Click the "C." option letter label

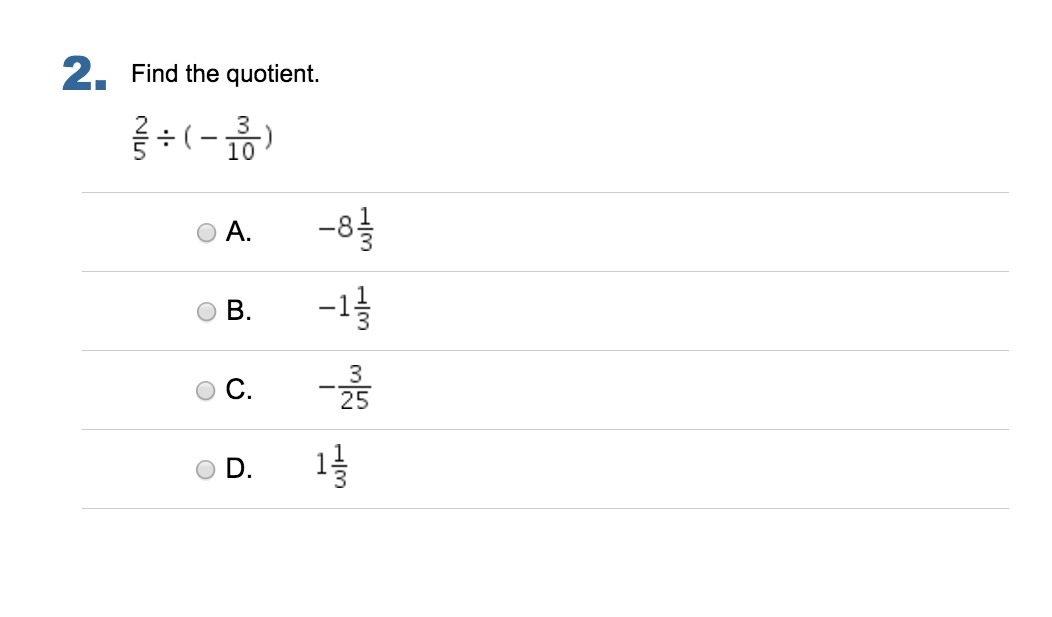click(239, 389)
